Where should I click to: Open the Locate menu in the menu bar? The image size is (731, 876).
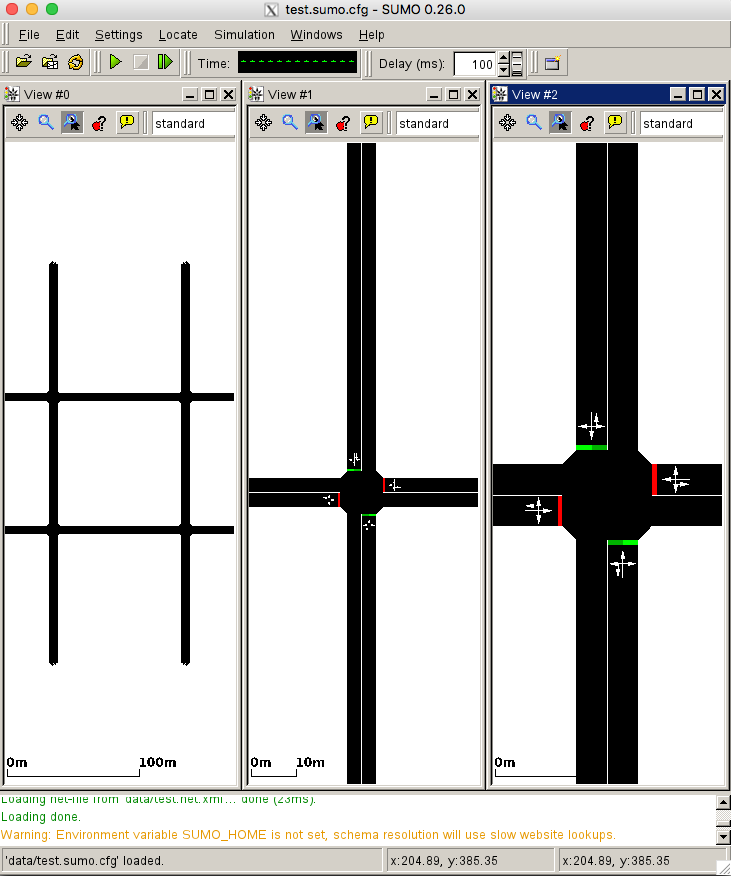point(178,35)
